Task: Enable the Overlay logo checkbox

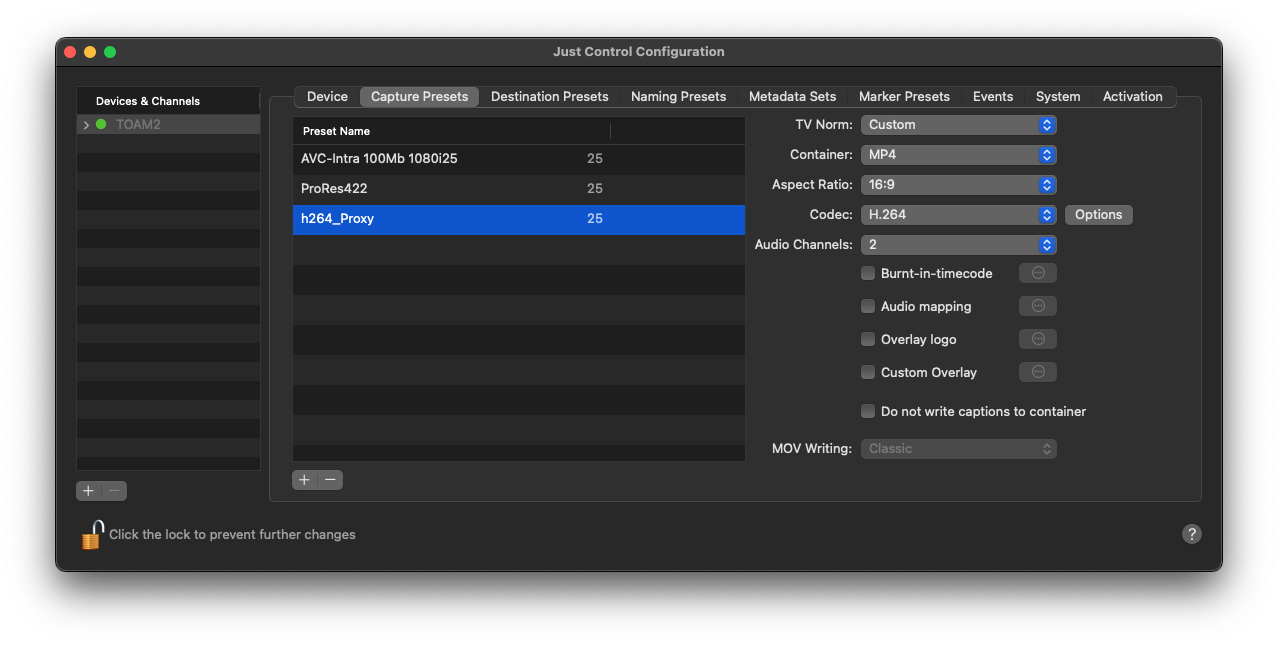Action: (x=868, y=339)
